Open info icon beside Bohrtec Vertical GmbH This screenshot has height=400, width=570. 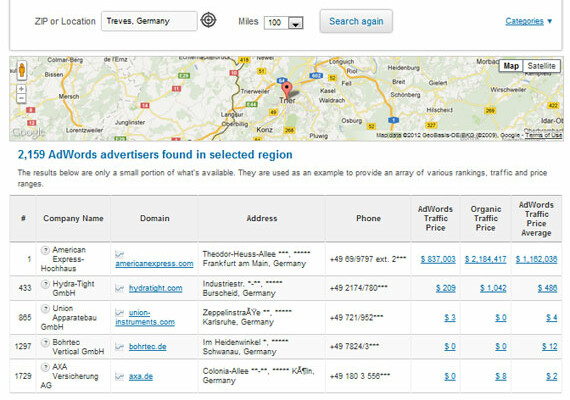pos(45,343)
